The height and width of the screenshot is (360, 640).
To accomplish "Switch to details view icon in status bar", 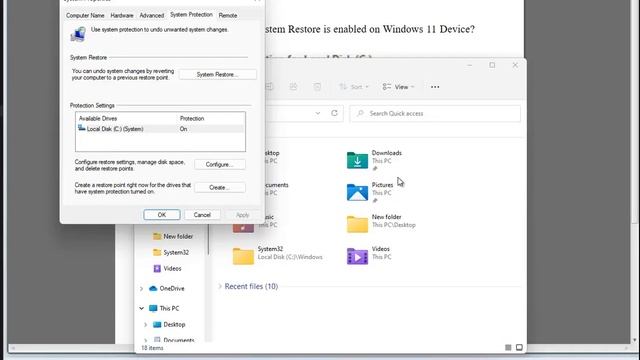I will 508,347.
